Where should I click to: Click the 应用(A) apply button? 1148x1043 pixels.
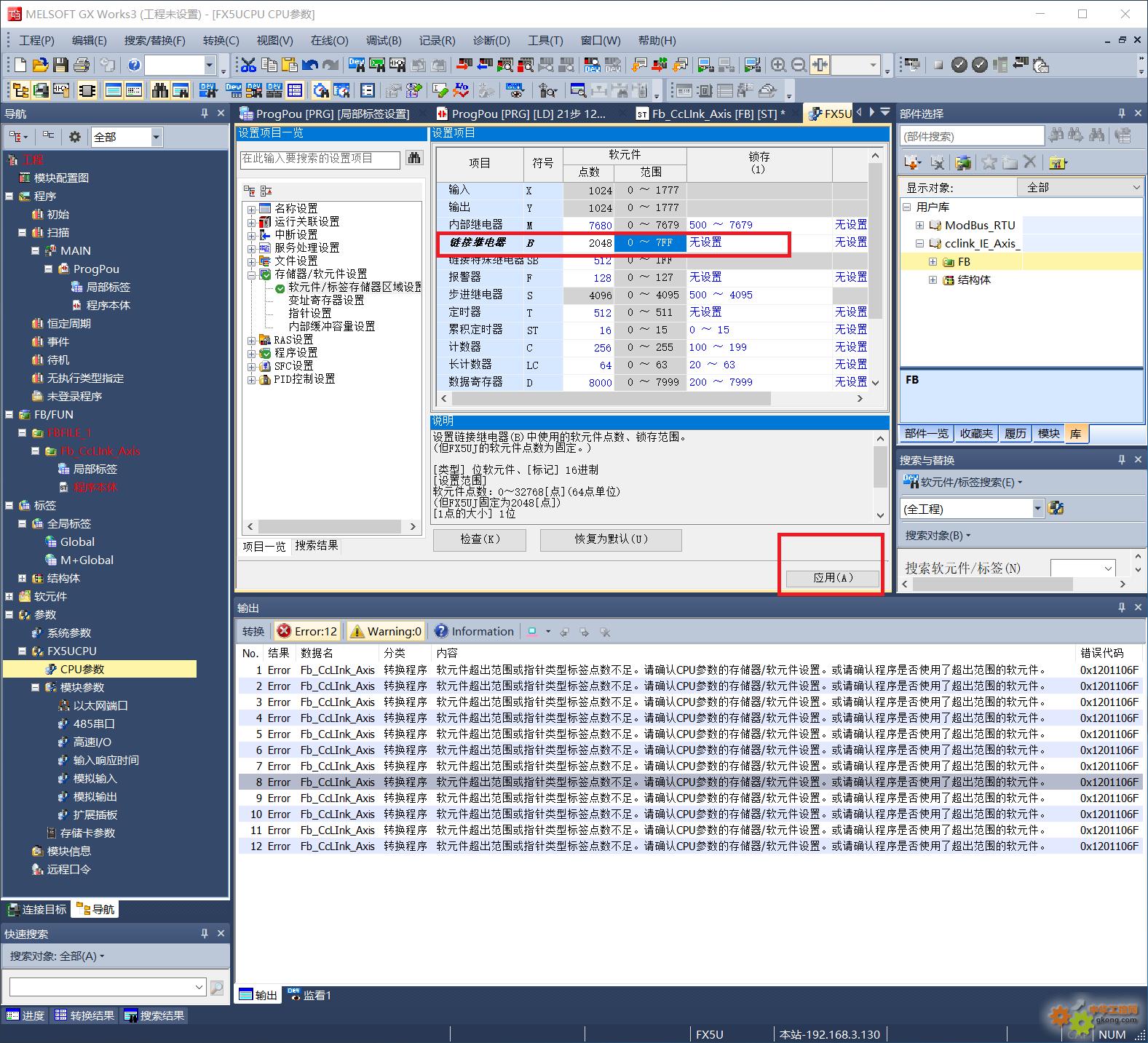[x=832, y=578]
